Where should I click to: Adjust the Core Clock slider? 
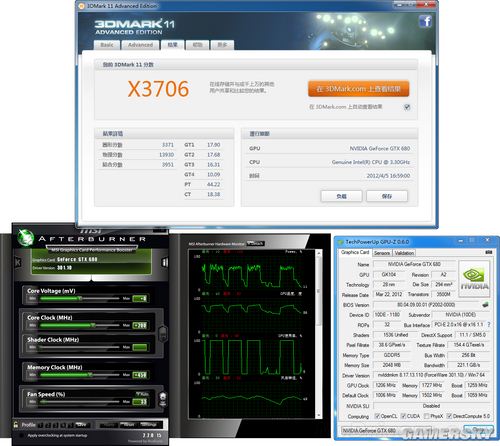click(79, 325)
